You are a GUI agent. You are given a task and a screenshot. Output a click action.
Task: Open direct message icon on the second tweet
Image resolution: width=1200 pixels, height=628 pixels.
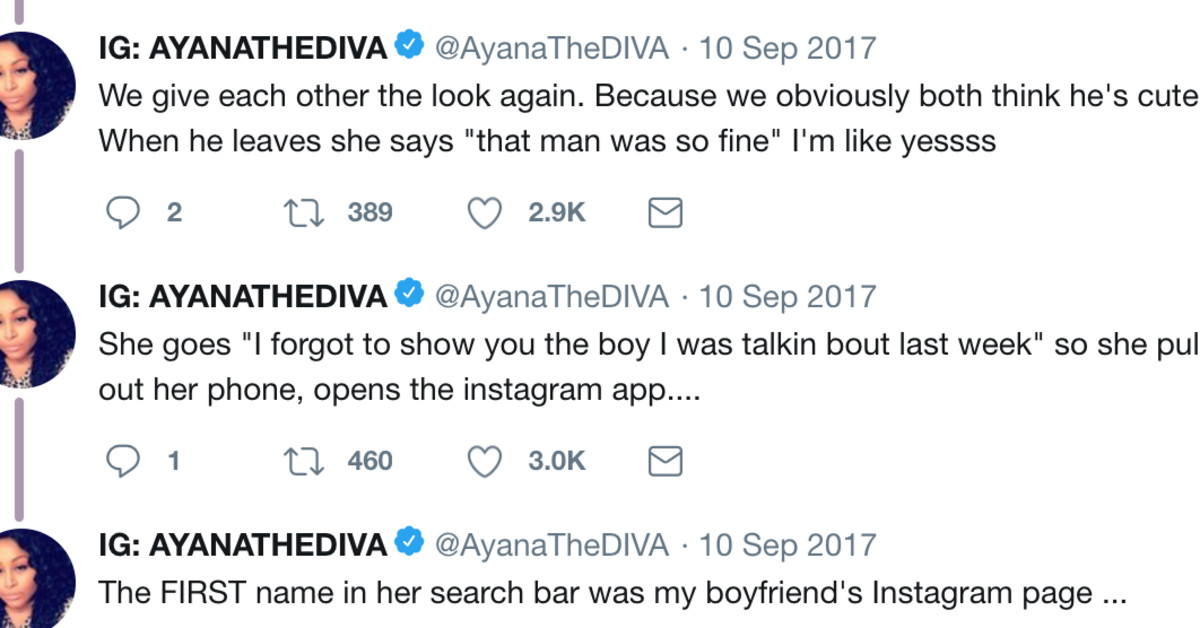(x=665, y=461)
